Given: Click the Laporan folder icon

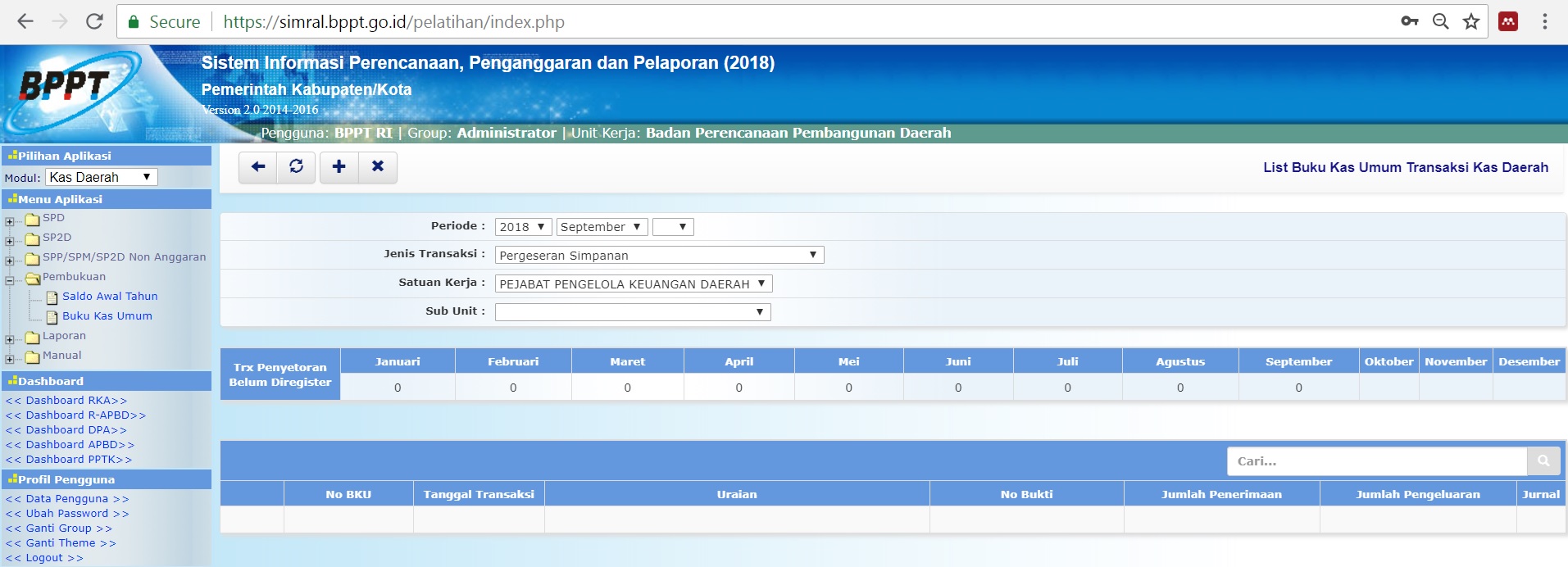Looking at the screenshot, I should point(33,338).
